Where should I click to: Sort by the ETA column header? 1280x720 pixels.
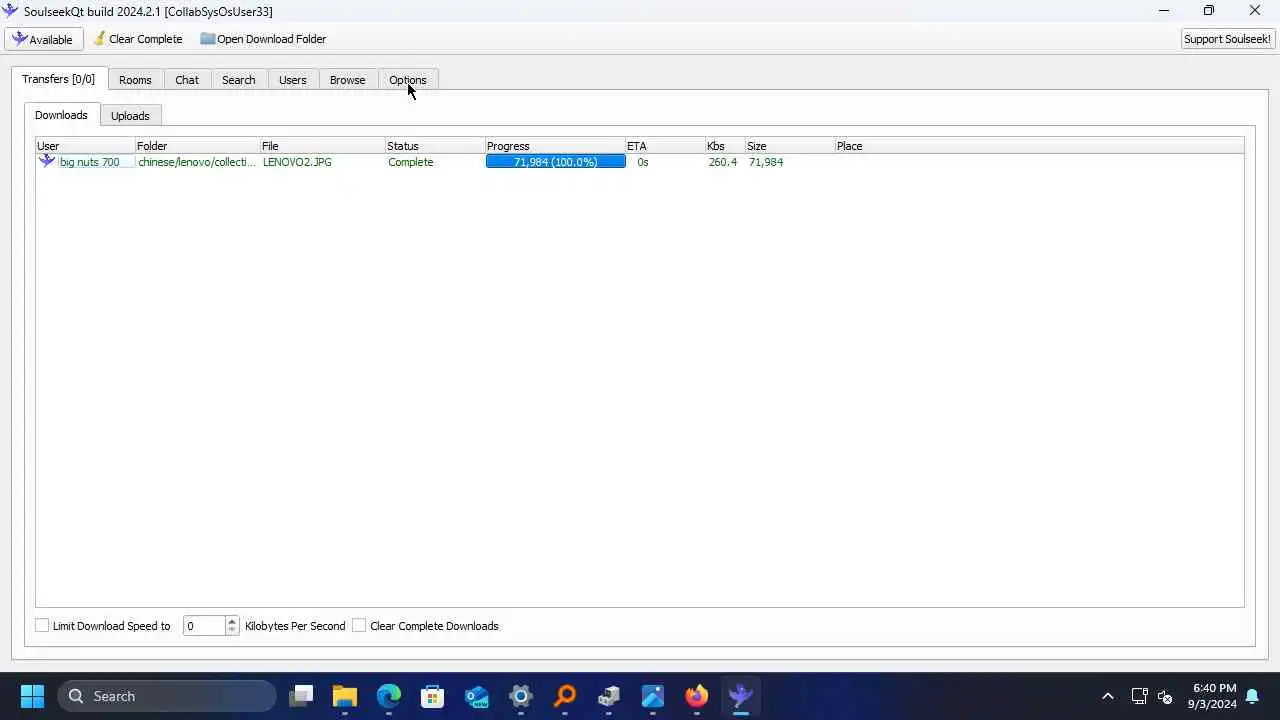665,146
